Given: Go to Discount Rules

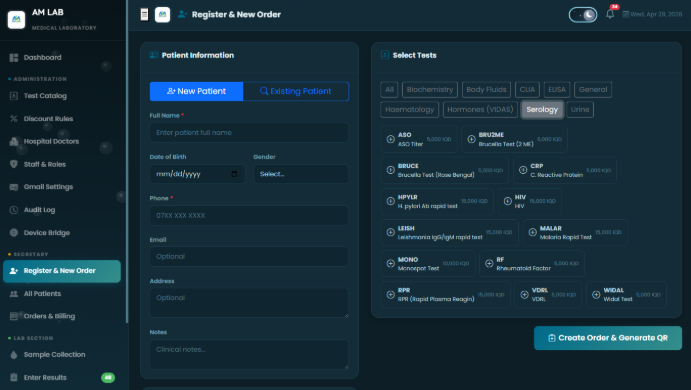Looking at the screenshot, I should coord(62,119).
